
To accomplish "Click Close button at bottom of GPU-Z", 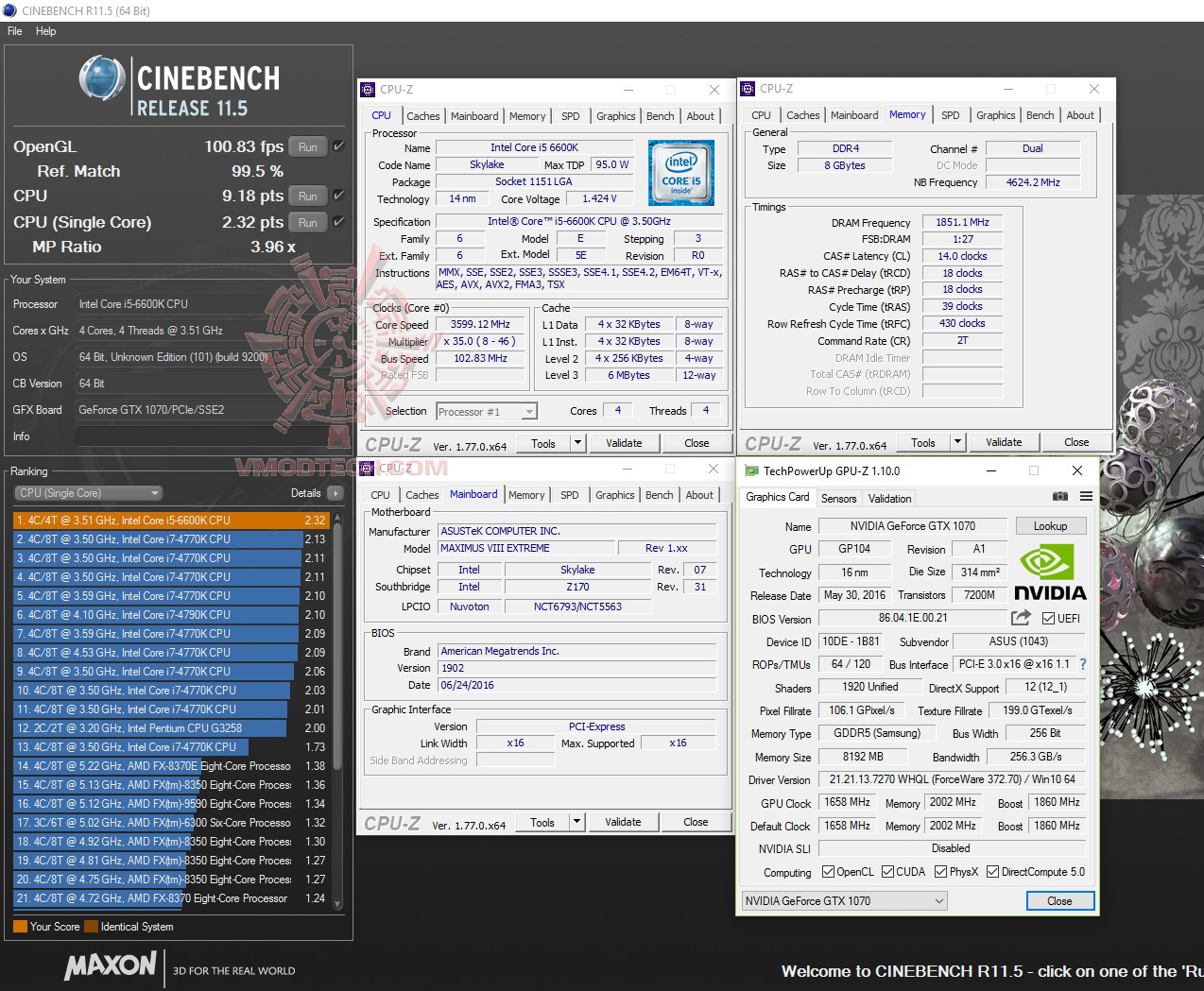I will [1060, 901].
